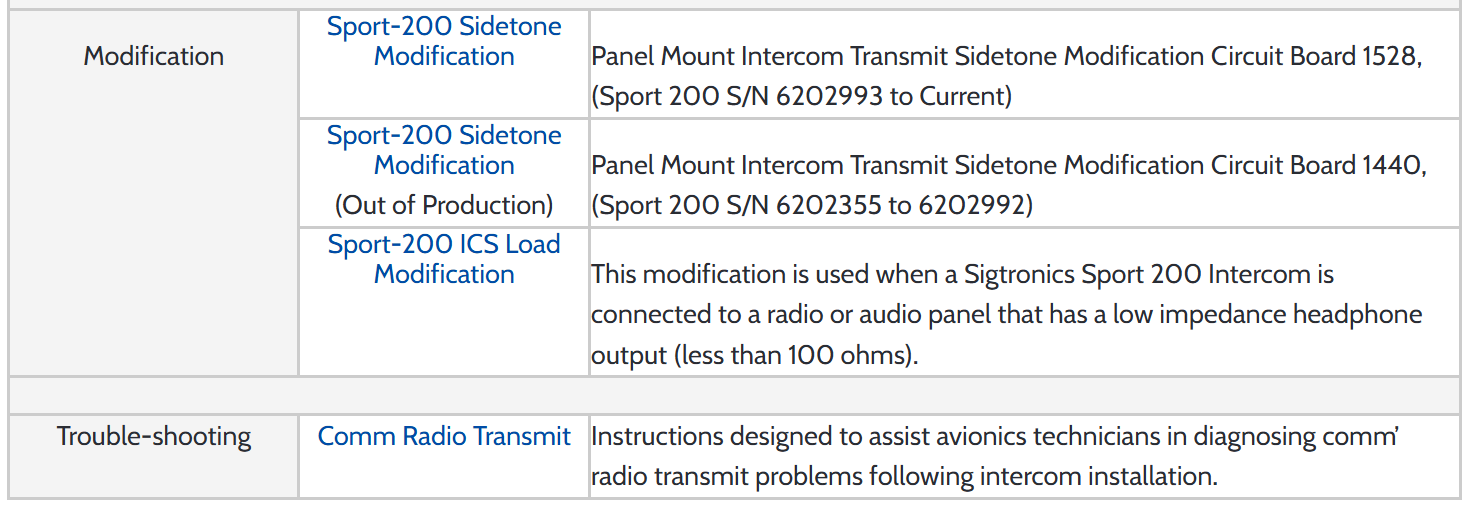
Task: Click "radio transmit problems following intercom installation" line
Action: tap(904, 477)
